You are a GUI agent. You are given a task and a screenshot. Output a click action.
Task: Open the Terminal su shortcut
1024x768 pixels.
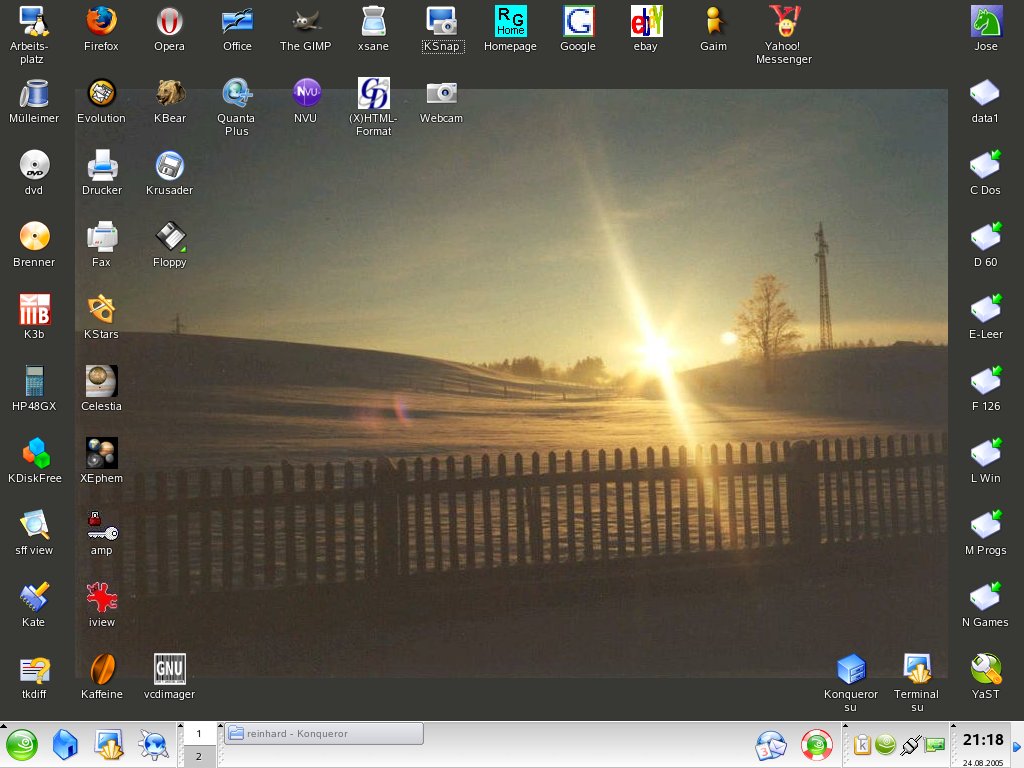(916, 669)
